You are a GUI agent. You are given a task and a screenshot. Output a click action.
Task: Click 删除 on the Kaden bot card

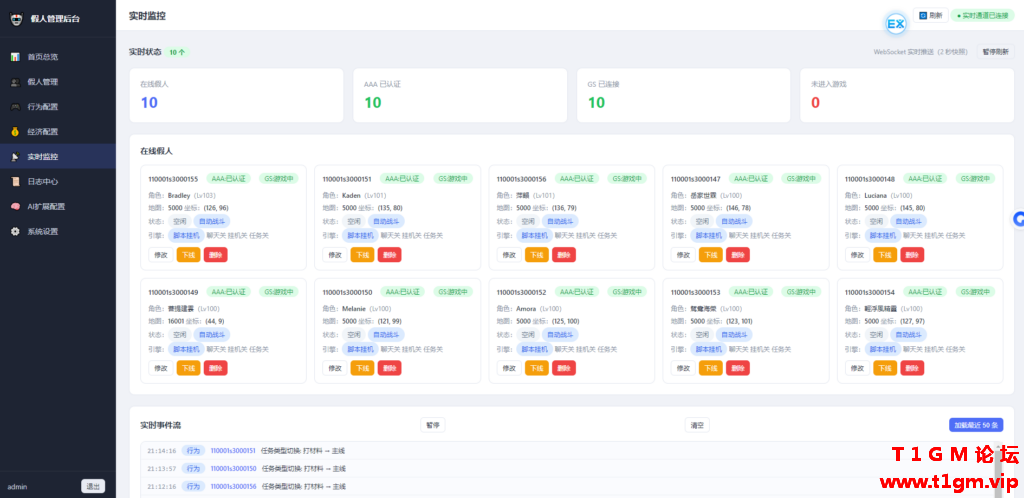pos(389,255)
